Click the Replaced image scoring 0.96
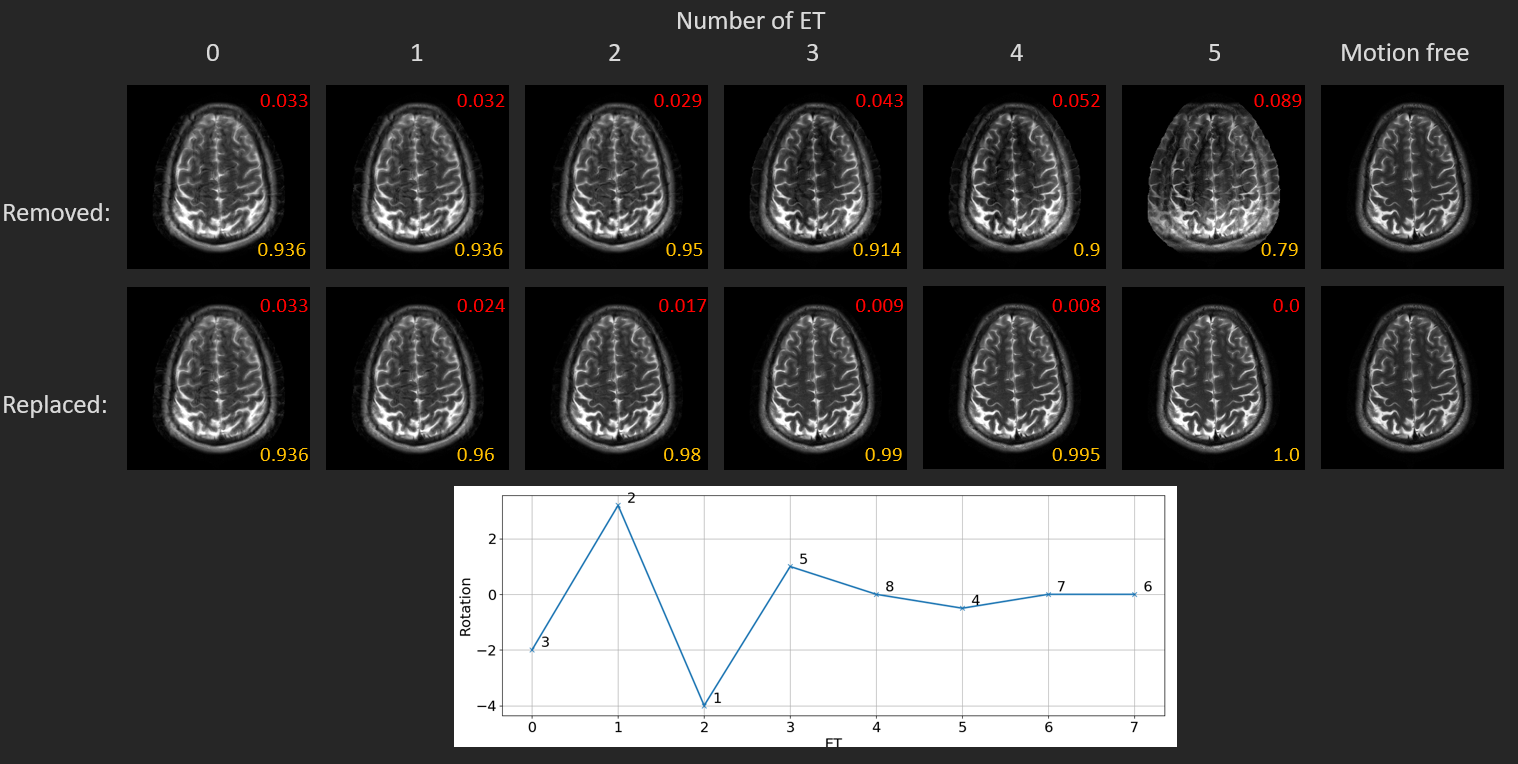Image resolution: width=1518 pixels, height=764 pixels. [417, 378]
